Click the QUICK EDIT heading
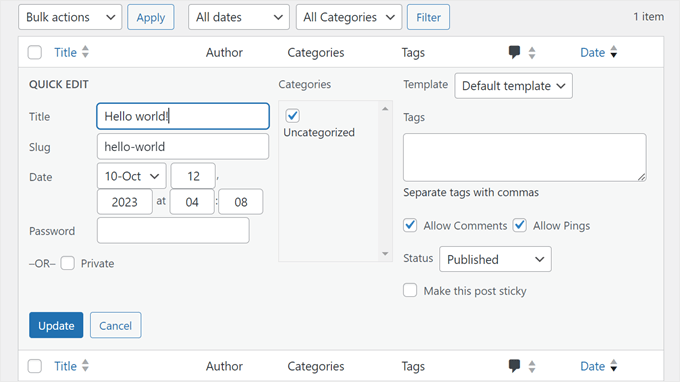The width and height of the screenshot is (680, 382). click(x=59, y=85)
